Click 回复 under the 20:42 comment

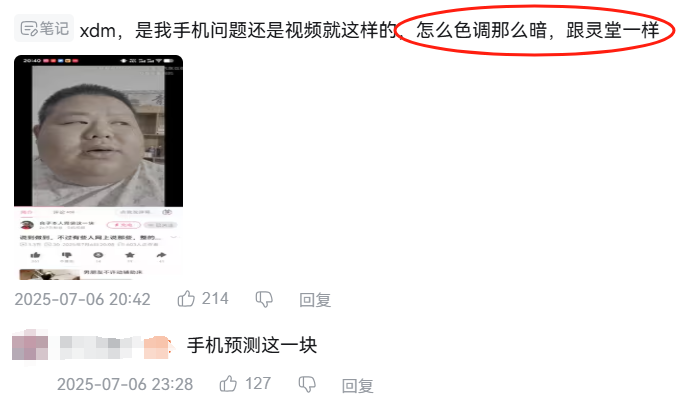pos(315,300)
